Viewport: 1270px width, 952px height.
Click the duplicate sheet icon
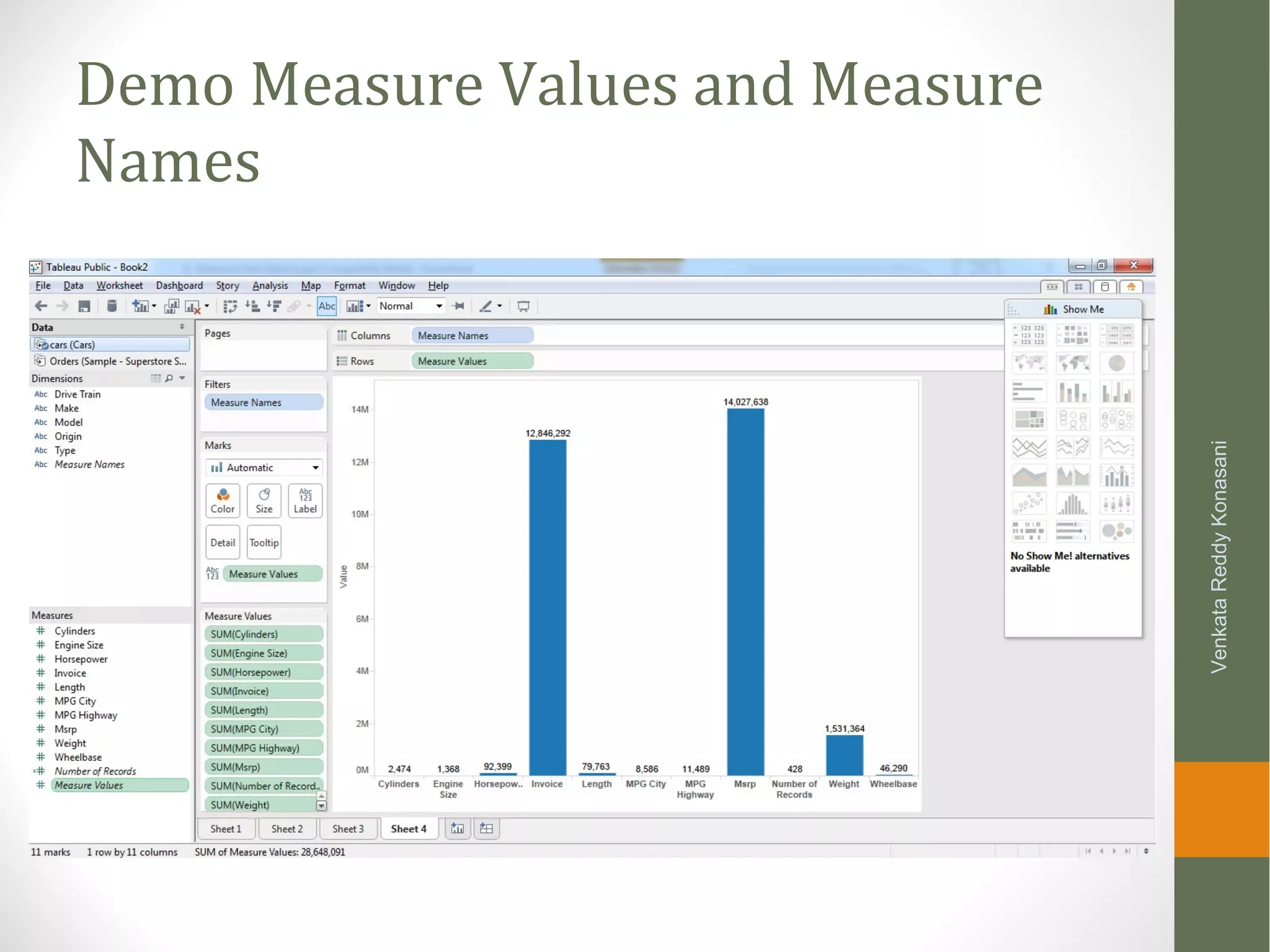click(171, 306)
